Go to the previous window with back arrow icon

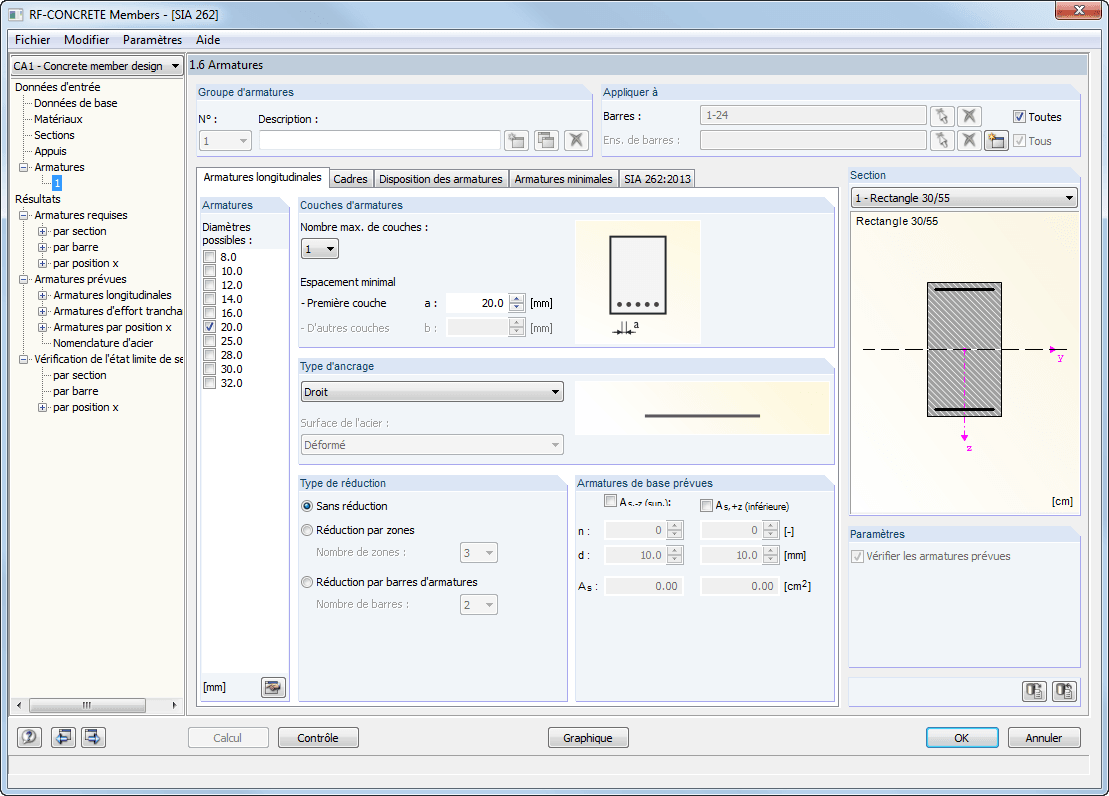pyautogui.click(x=63, y=737)
